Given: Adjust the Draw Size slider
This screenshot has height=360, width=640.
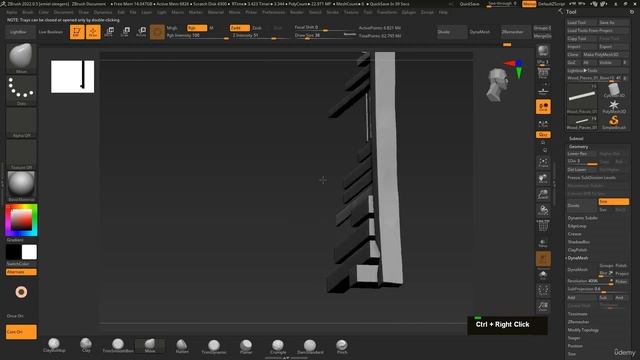Looking at the screenshot, I should (325, 36).
